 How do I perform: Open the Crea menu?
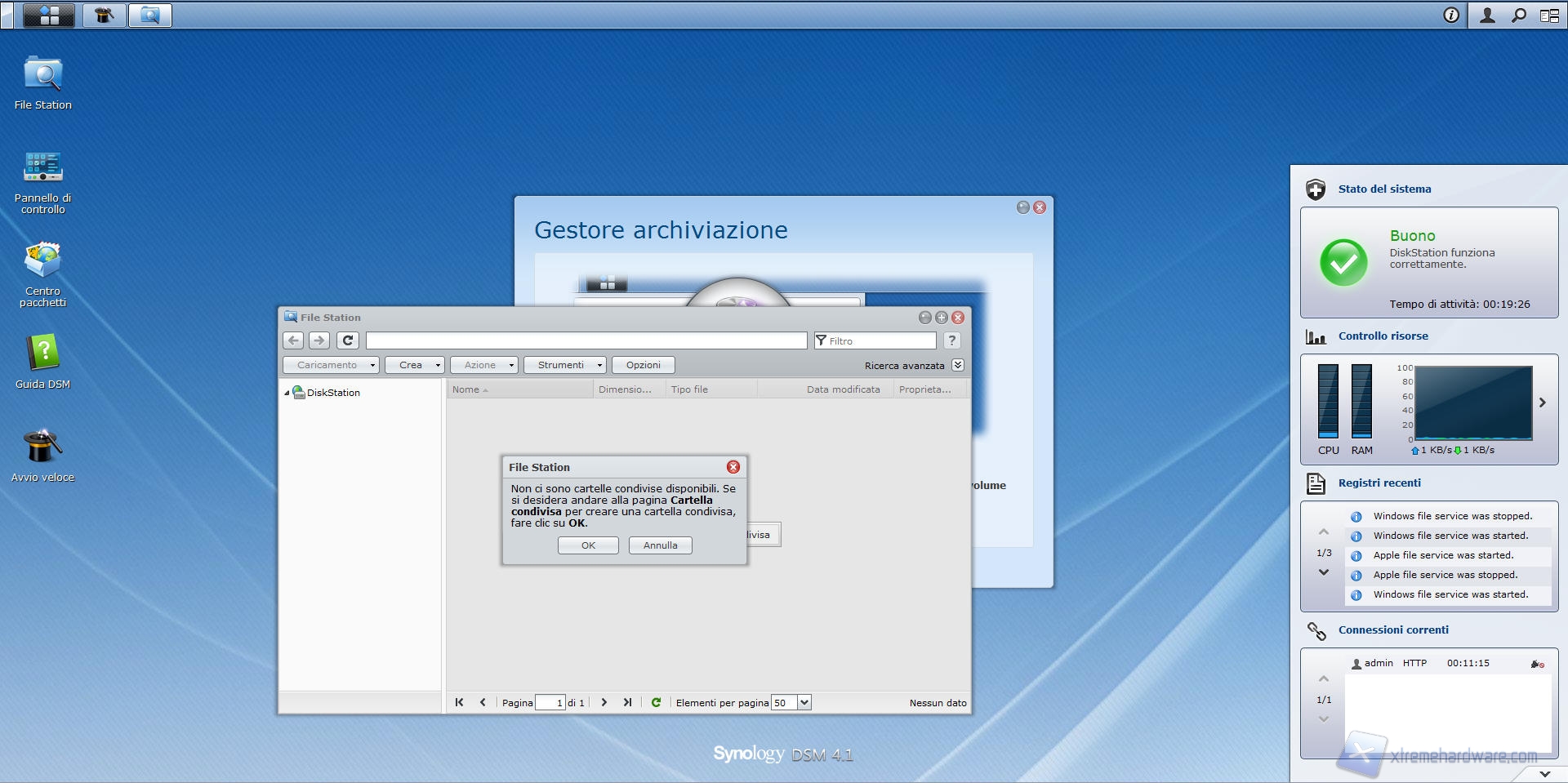[x=414, y=365]
